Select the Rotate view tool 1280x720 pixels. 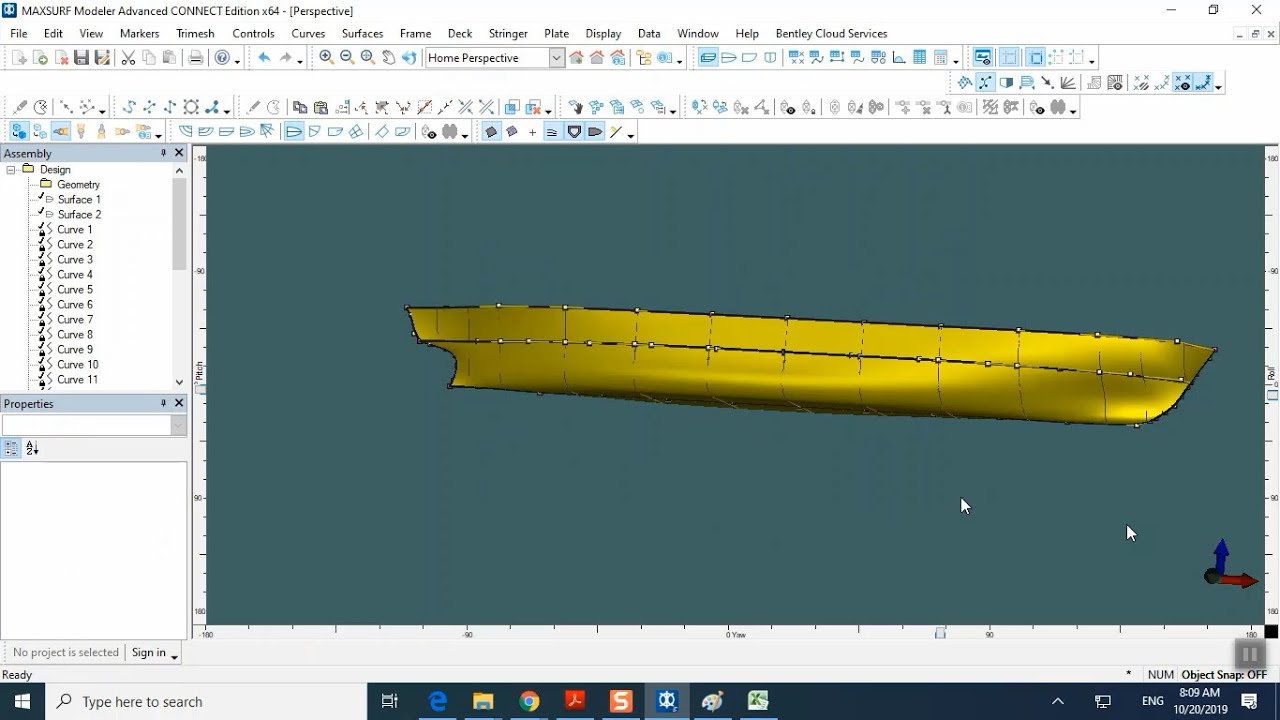coord(409,58)
